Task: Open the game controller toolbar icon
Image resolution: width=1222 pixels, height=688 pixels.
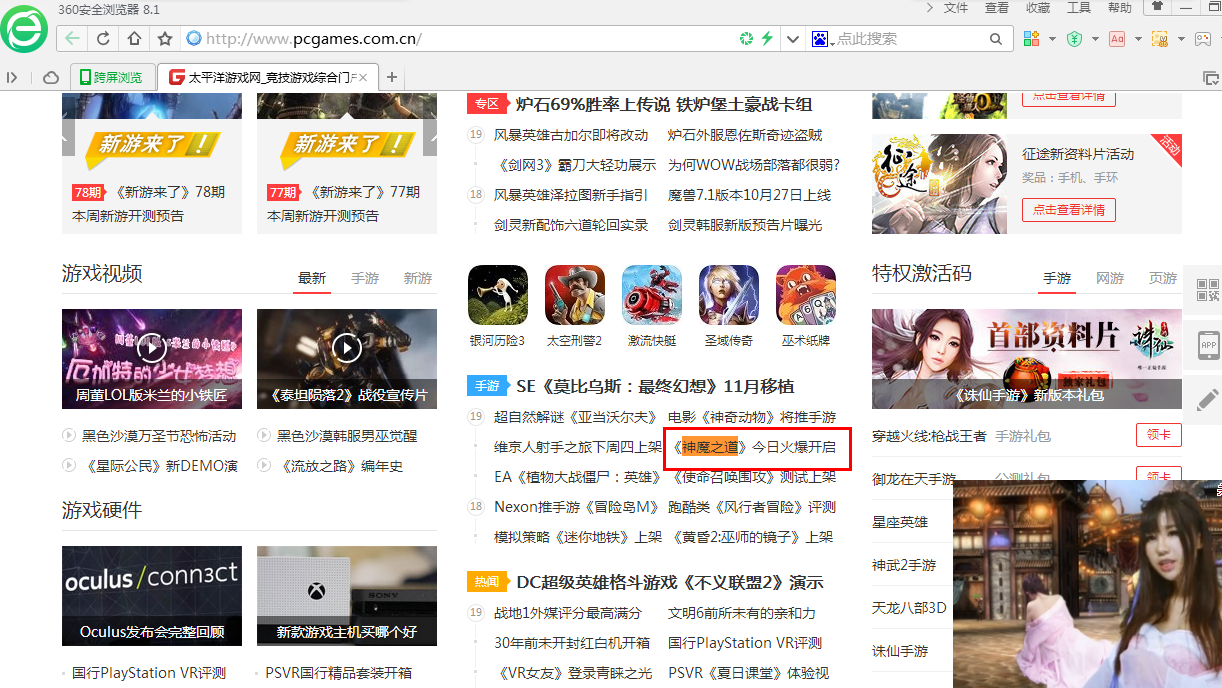Action: point(1202,39)
